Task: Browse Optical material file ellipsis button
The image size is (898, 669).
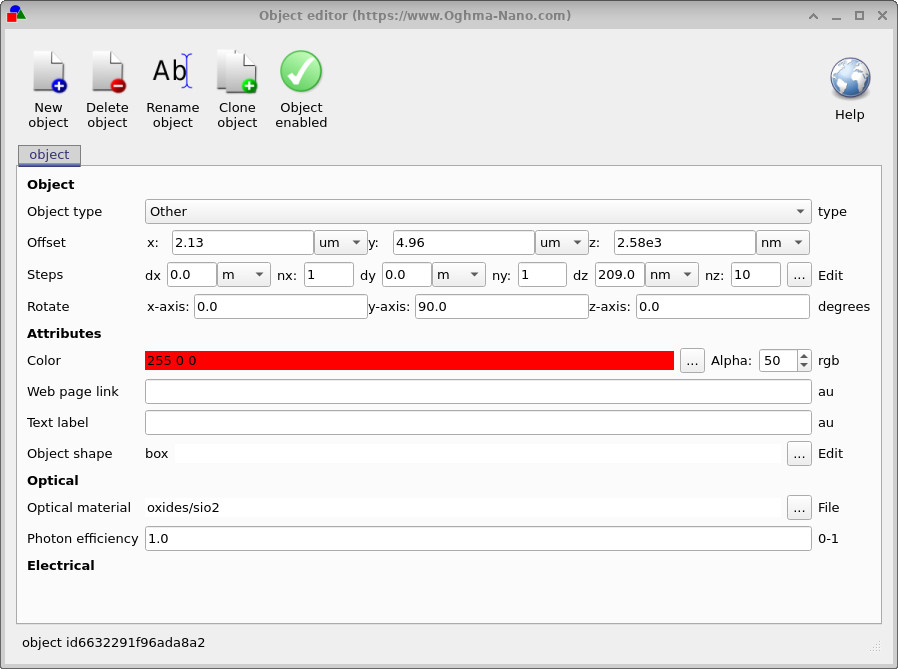Action: click(799, 507)
